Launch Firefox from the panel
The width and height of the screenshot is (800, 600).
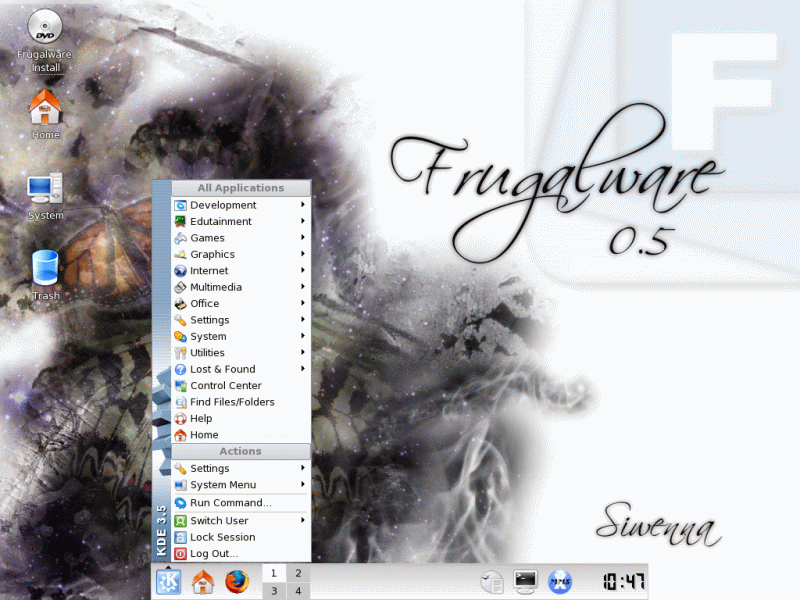(x=237, y=582)
